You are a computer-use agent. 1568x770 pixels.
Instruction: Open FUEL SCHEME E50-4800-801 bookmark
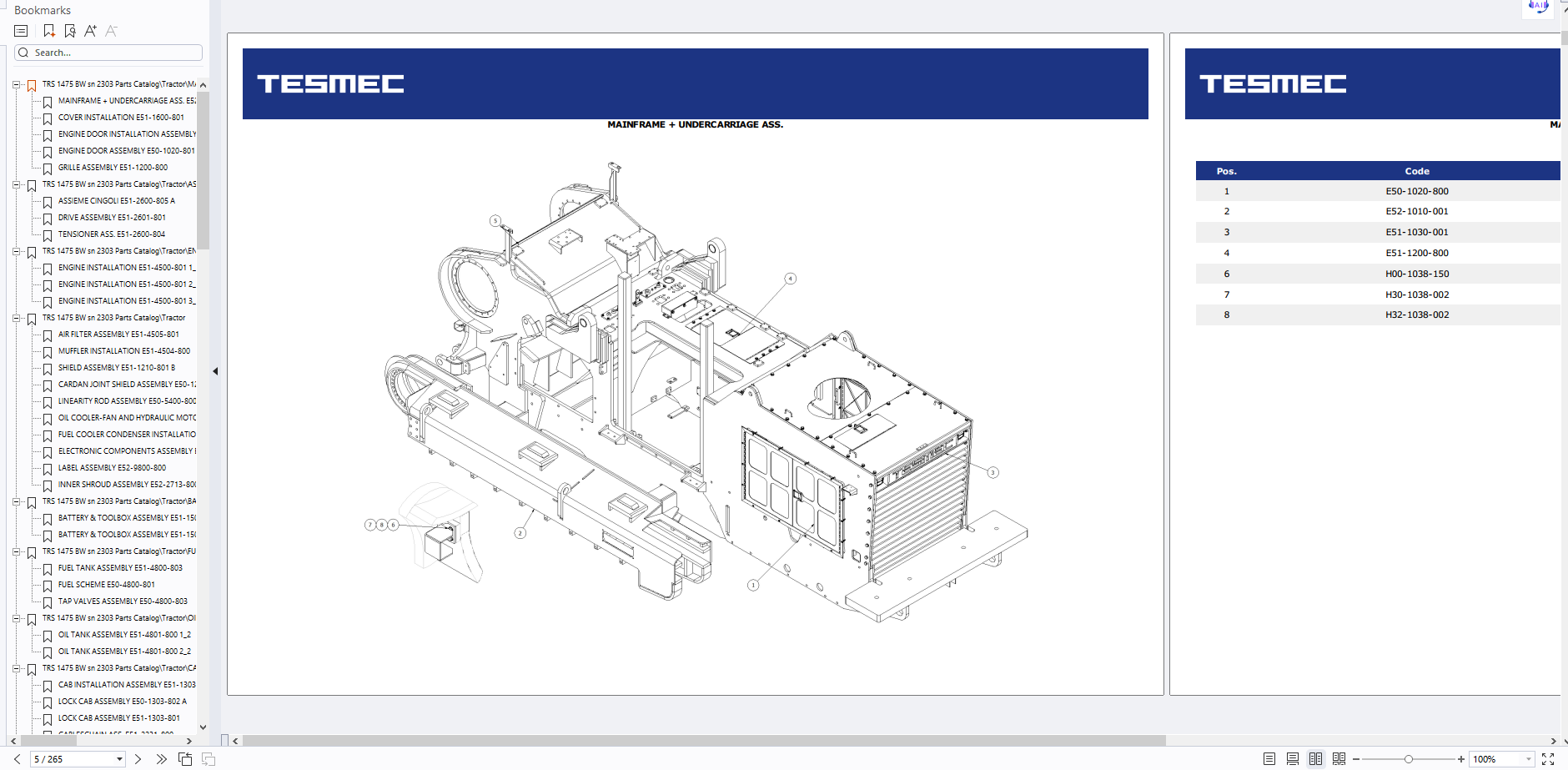click(107, 585)
